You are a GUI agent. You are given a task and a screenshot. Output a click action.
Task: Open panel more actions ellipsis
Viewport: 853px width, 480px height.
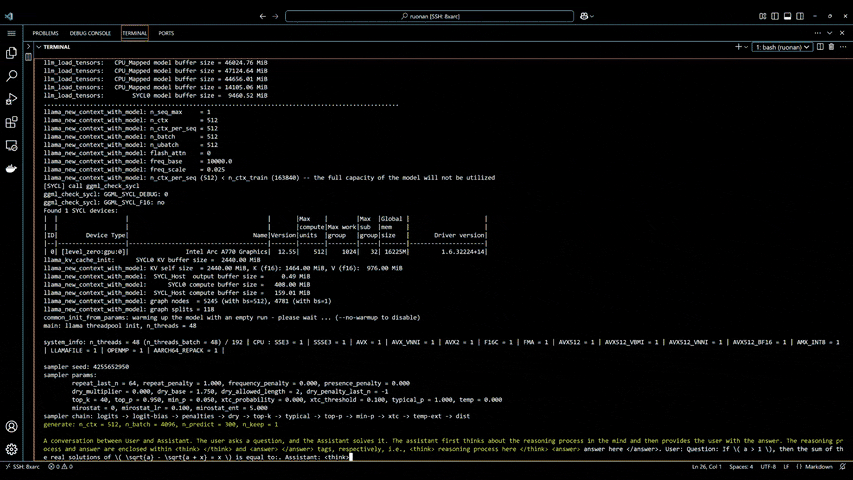tap(818, 33)
